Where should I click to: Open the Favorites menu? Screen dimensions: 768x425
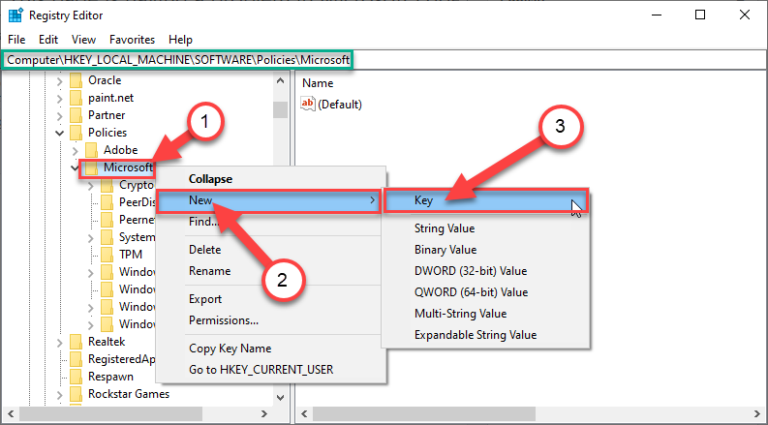(132, 39)
